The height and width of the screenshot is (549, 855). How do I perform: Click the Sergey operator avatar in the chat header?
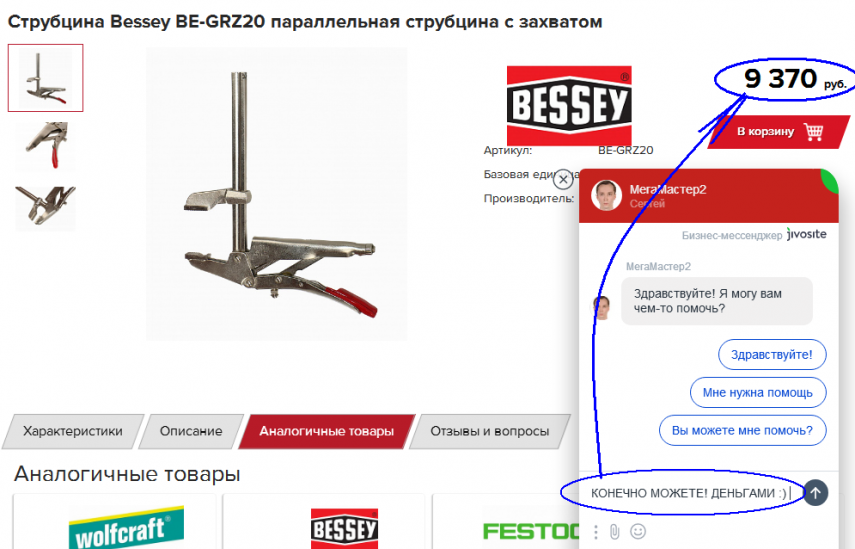click(x=606, y=195)
